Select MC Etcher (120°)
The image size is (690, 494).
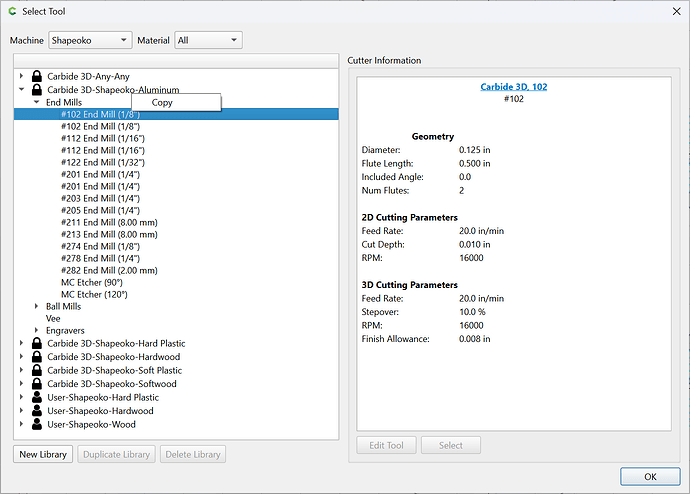pyautogui.click(x=94, y=294)
